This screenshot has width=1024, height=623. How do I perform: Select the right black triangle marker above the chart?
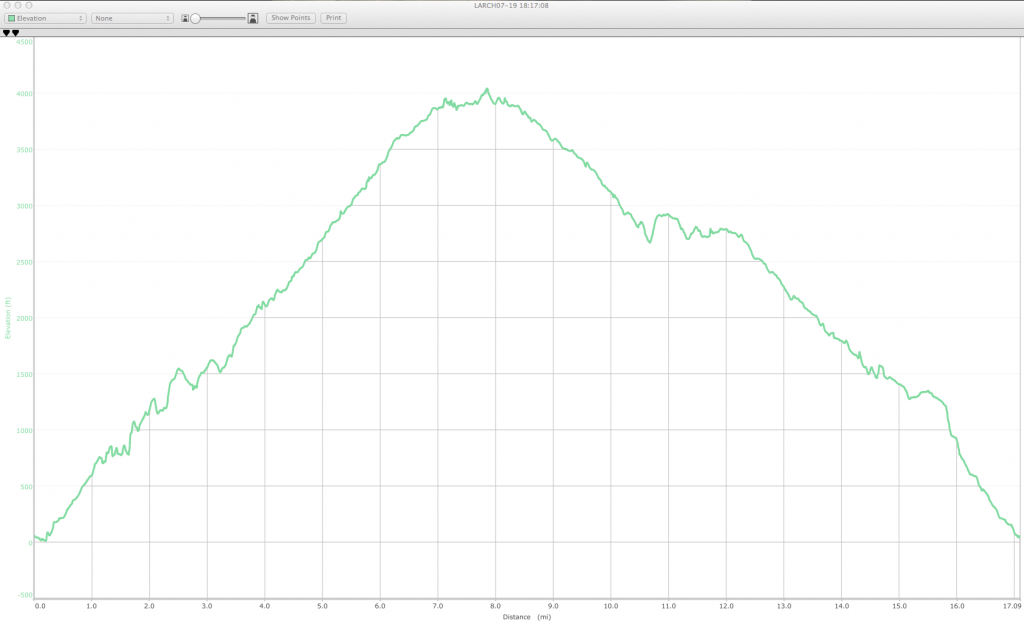click(x=14, y=33)
